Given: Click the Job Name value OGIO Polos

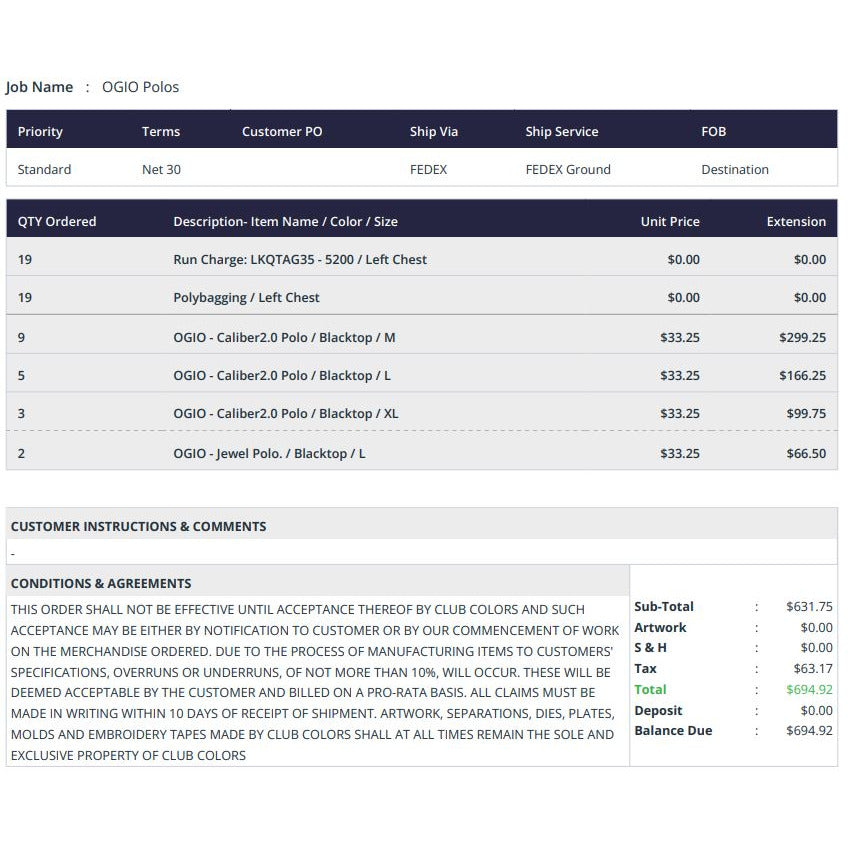Looking at the screenshot, I should click(x=140, y=87).
